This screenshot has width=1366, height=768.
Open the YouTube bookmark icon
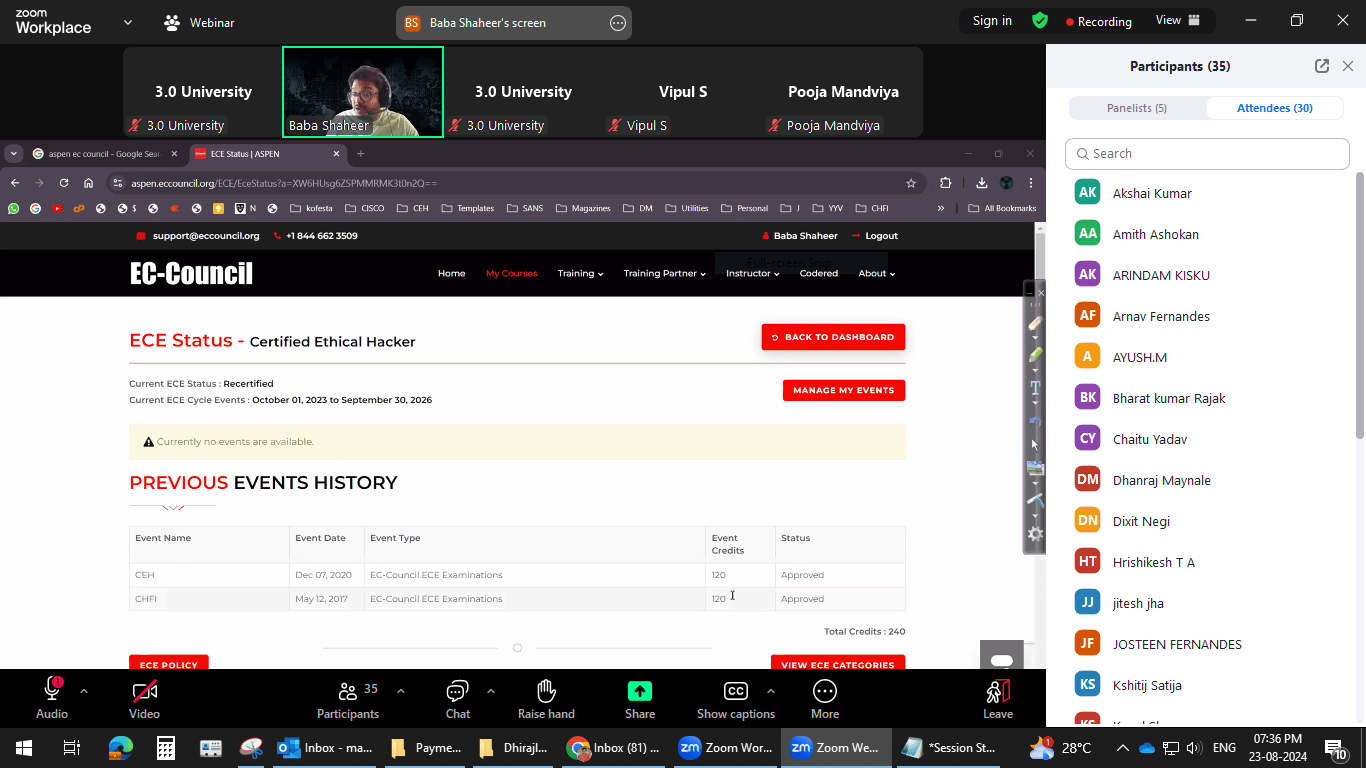[57, 208]
